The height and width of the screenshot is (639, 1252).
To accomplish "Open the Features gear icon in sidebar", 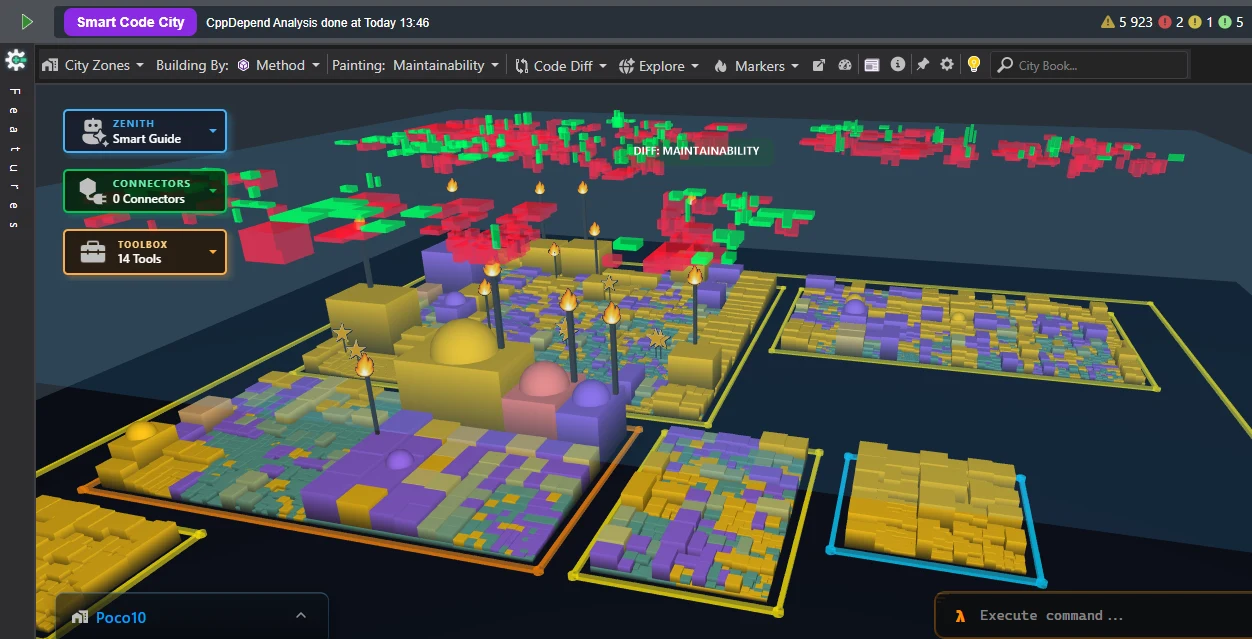I will (16, 60).
